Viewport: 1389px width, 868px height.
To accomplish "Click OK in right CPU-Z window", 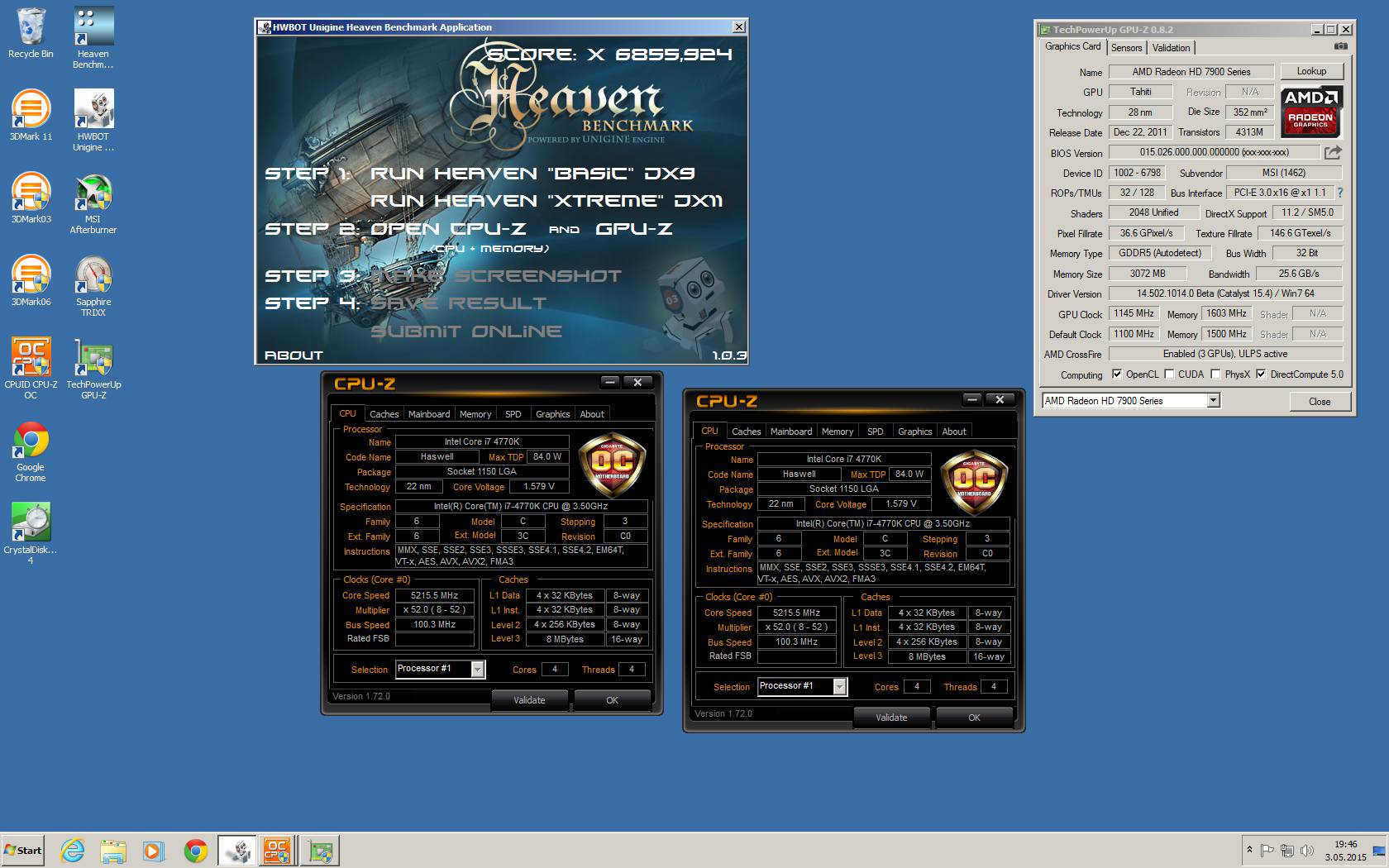I will 974,718.
